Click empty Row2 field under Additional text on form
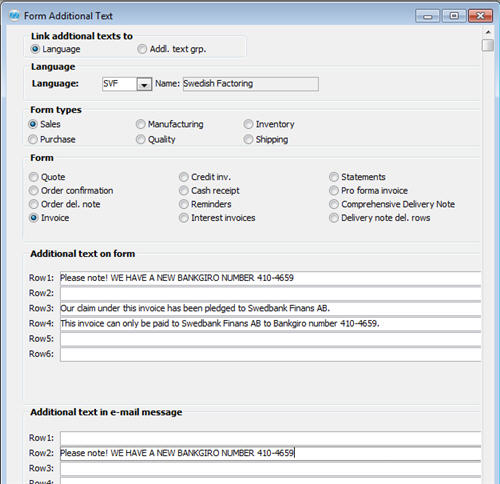Screen dimensions: 500x484 [270, 293]
